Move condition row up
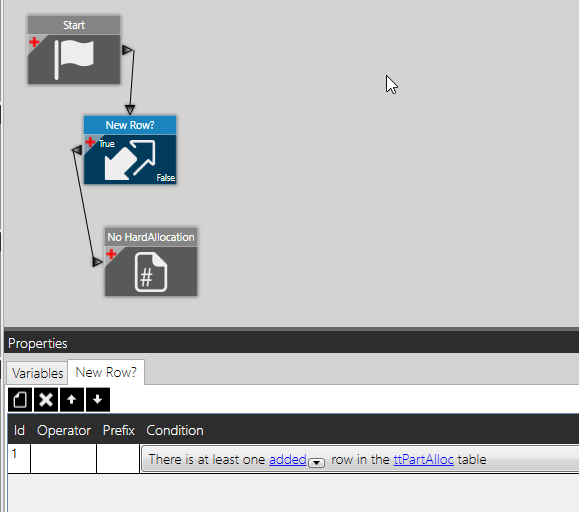Image resolution: width=579 pixels, height=512 pixels. tap(72, 399)
